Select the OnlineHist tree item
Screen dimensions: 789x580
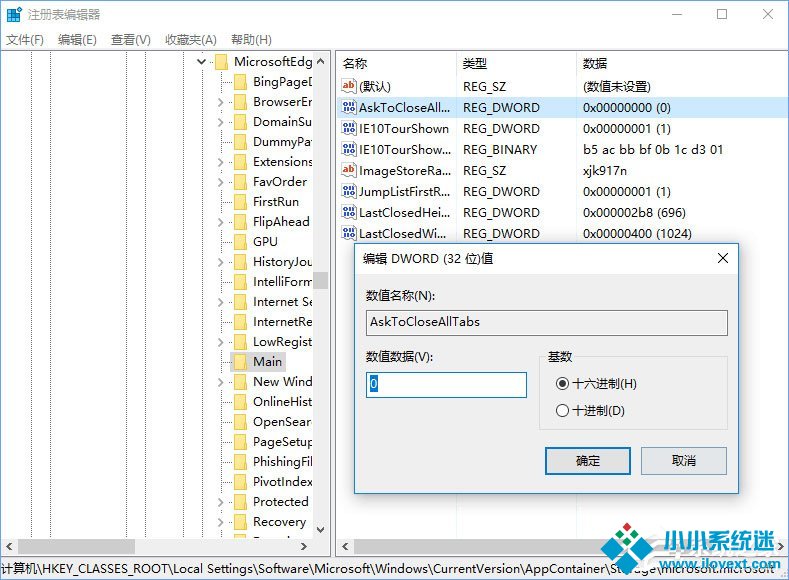coord(282,402)
